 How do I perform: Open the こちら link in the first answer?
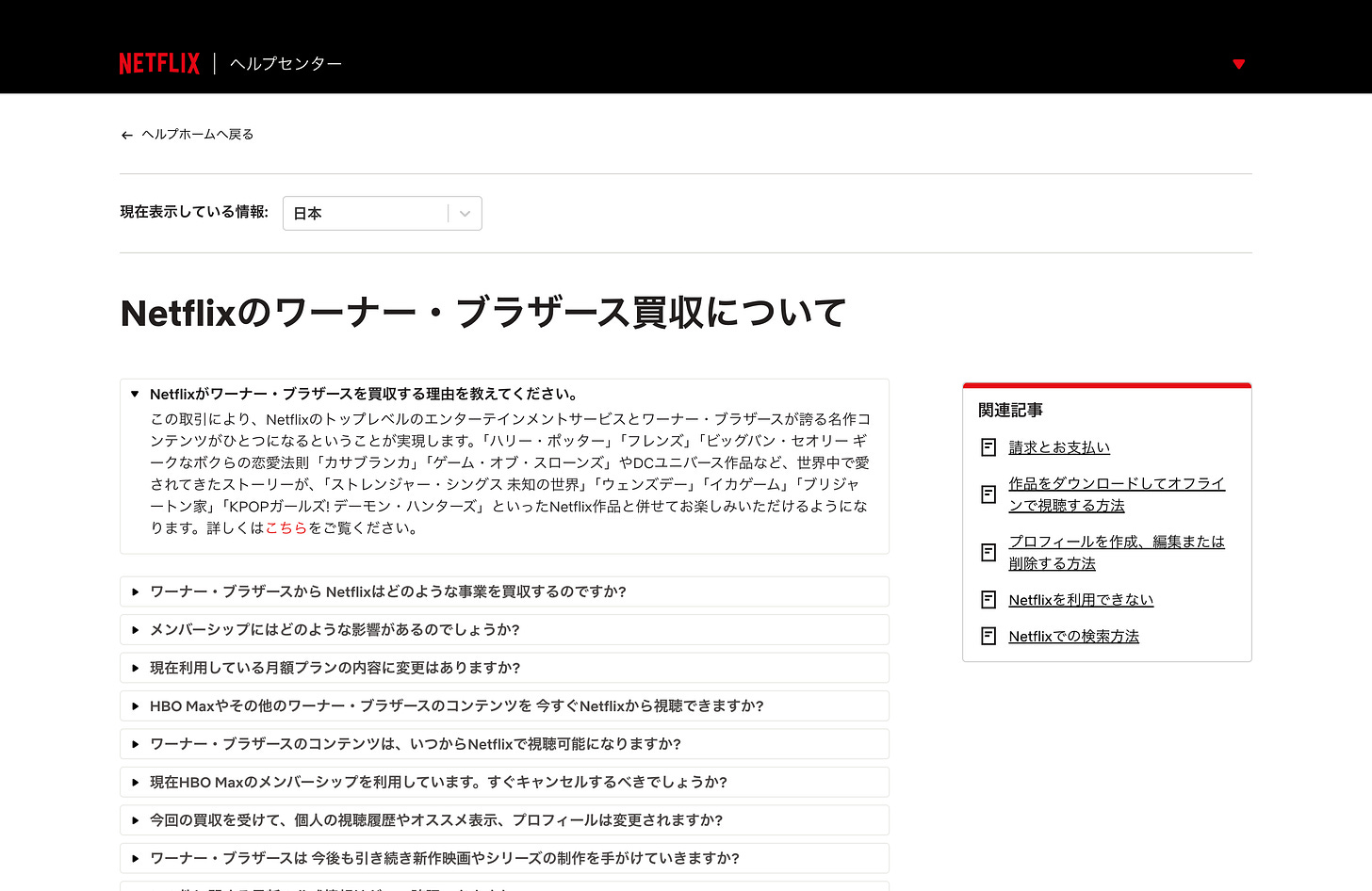tap(286, 527)
